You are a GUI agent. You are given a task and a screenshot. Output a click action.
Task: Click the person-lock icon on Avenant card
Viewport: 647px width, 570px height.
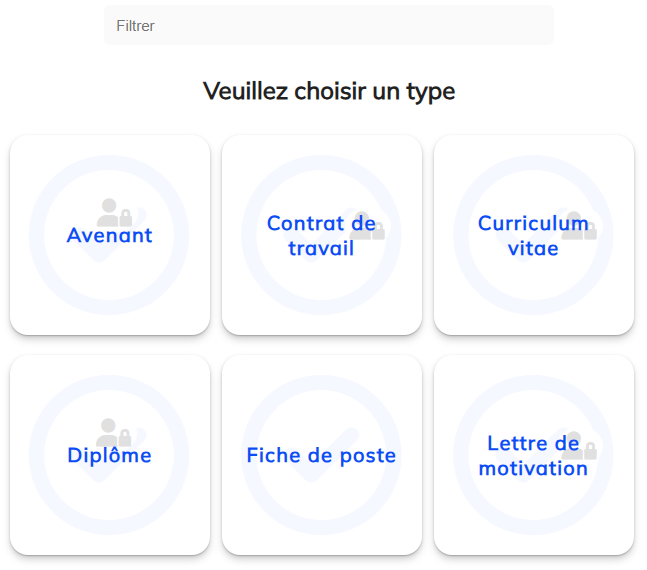point(115,212)
